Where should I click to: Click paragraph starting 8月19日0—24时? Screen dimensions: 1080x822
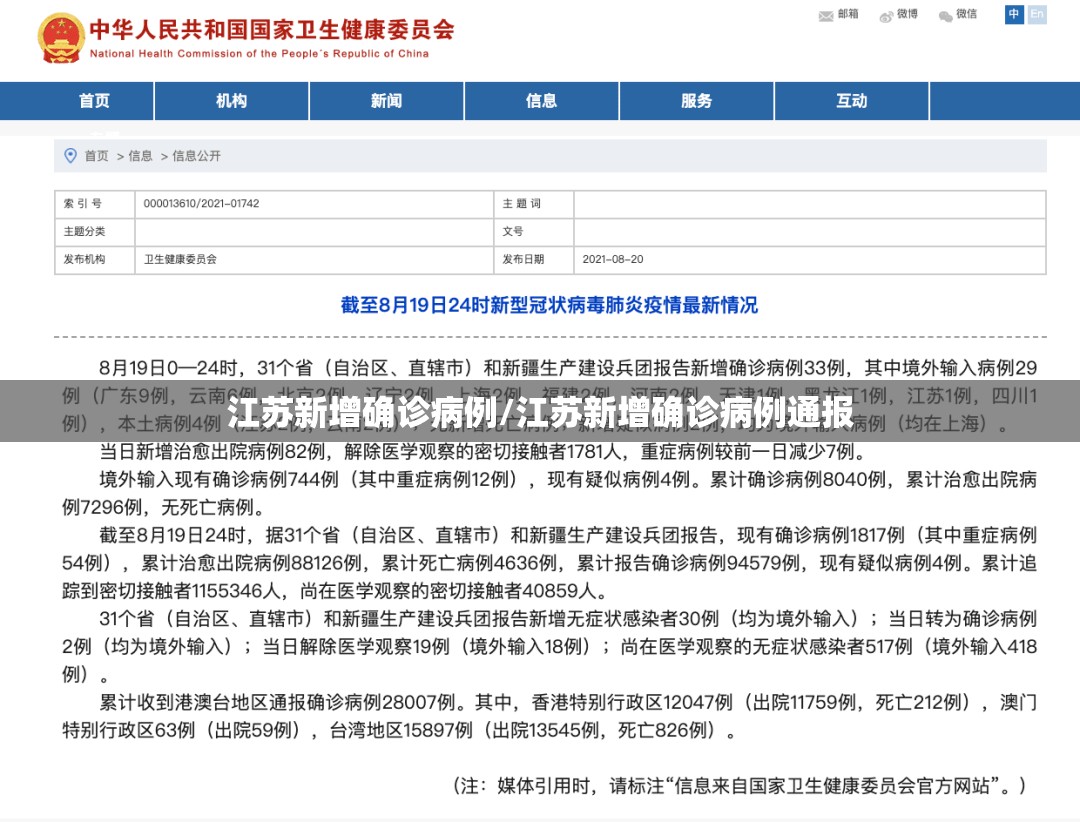pos(549,395)
